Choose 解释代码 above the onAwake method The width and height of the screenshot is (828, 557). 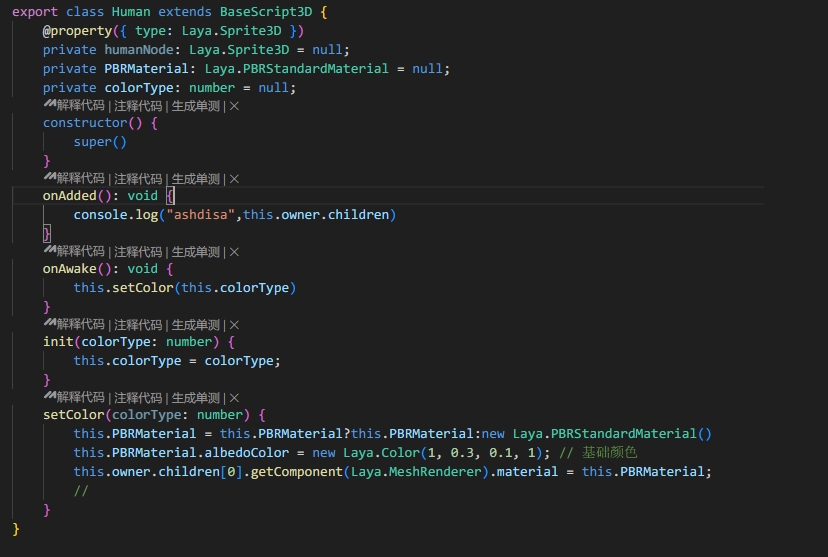[x=80, y=252]
